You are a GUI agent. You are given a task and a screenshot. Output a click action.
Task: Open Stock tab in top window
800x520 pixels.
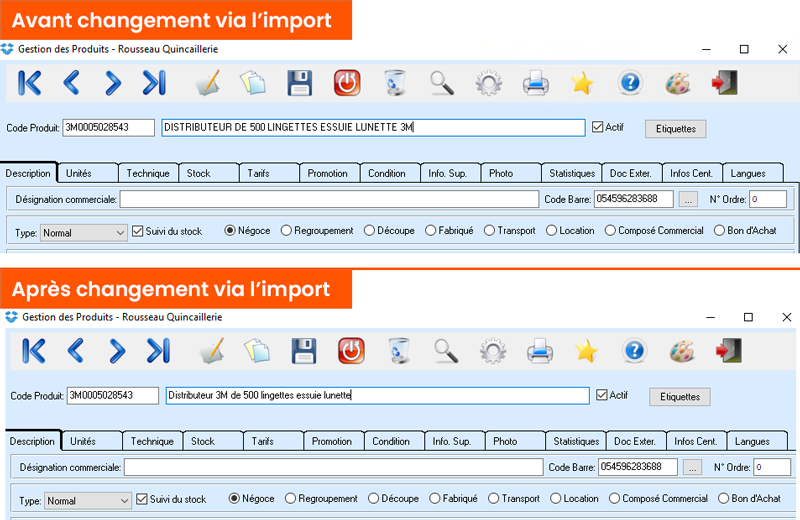(209, 174)
